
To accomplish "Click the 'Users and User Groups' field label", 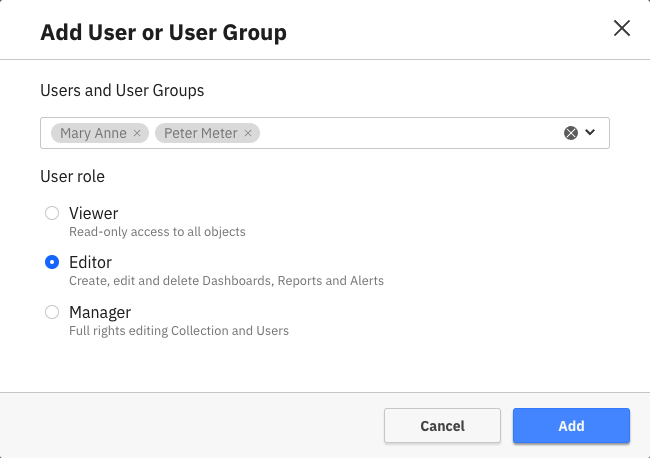I will coord(122,91).
